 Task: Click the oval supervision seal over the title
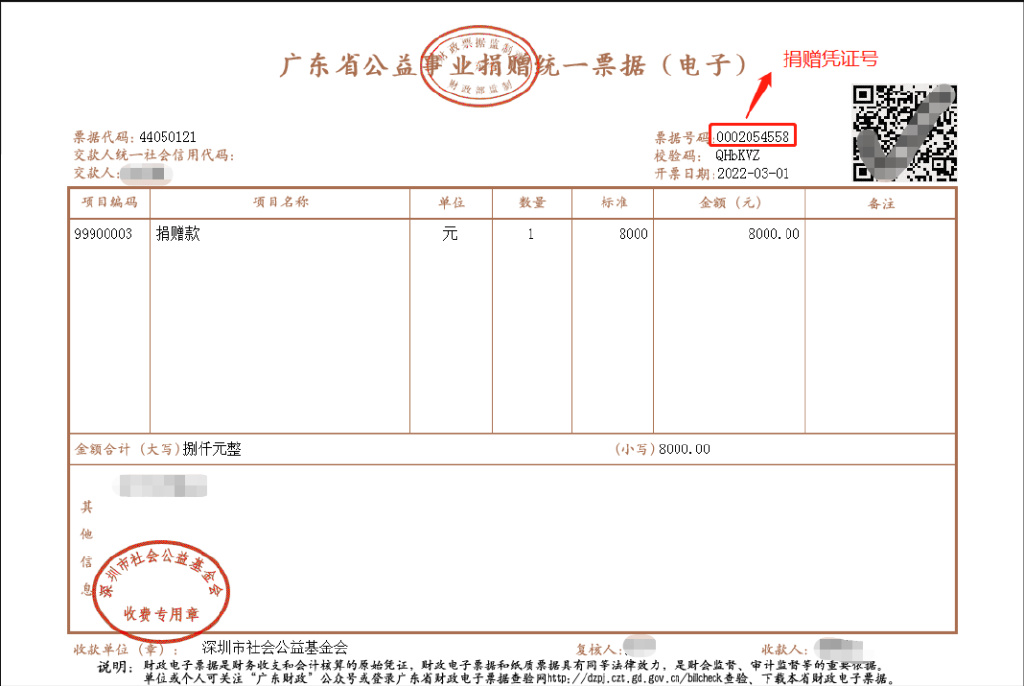click(x=479, y=66)
